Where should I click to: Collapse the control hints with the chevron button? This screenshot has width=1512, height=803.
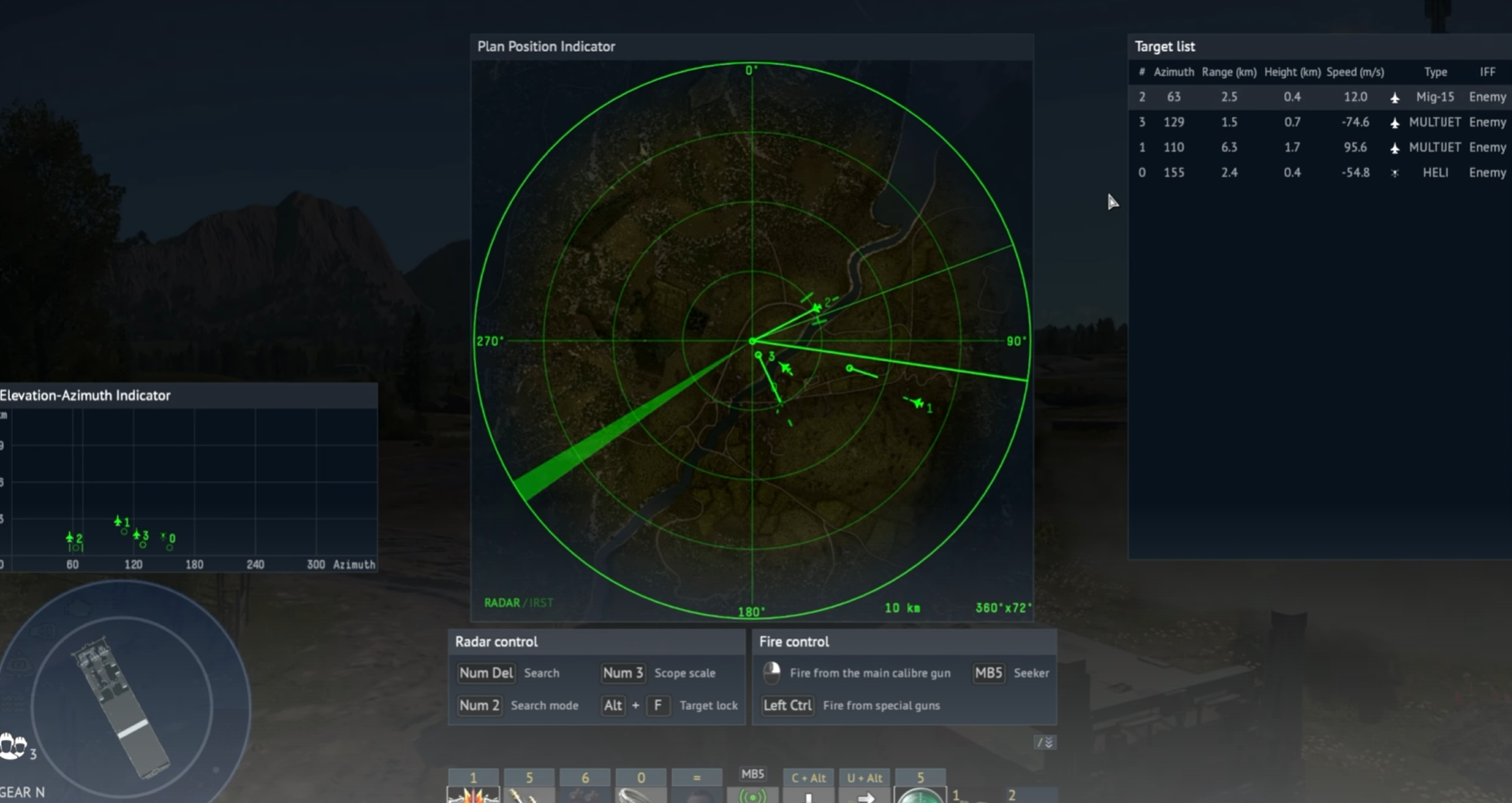pos(1044,743)
